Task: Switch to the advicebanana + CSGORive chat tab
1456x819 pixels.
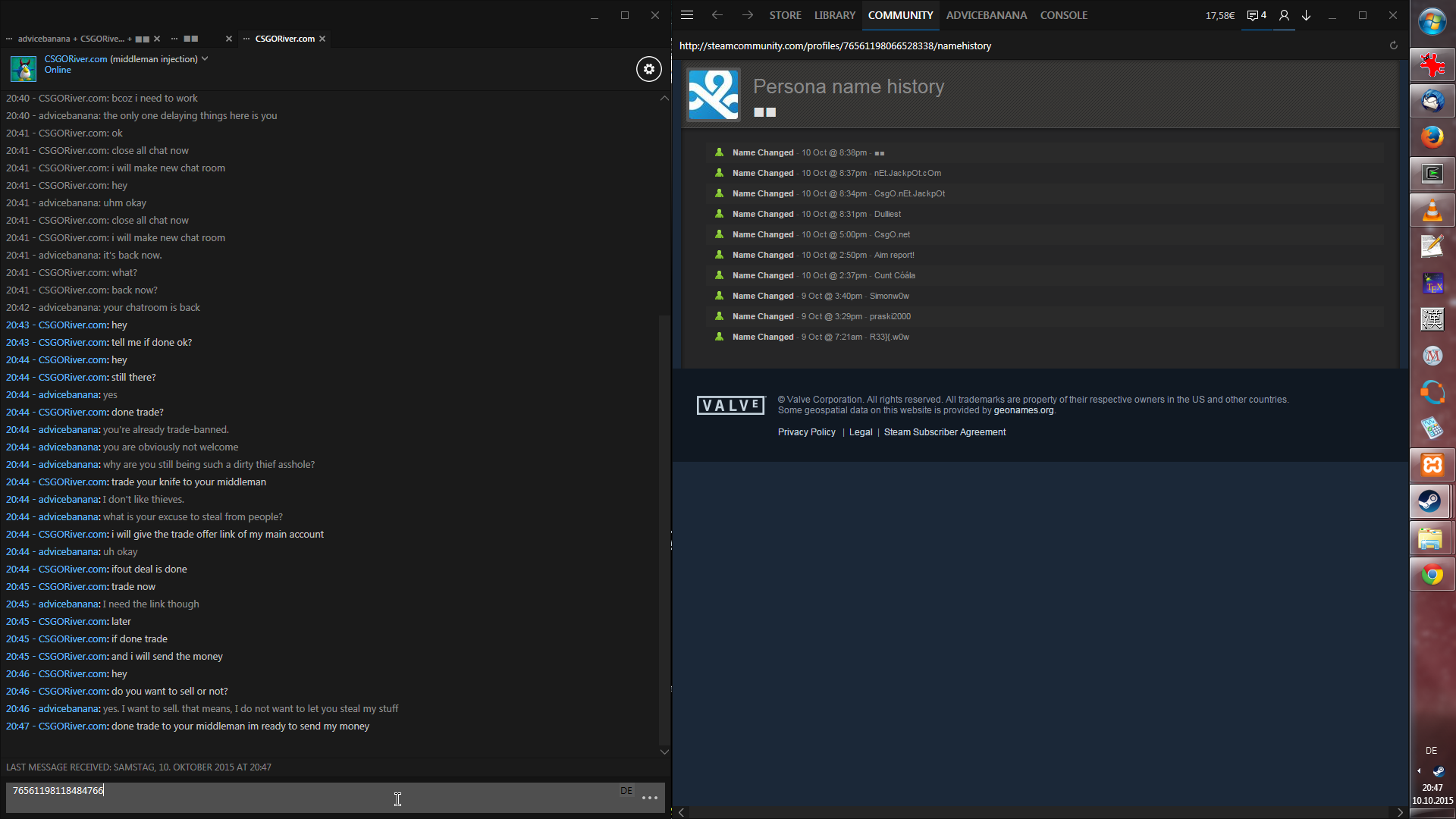Action: tap(76, 39)
